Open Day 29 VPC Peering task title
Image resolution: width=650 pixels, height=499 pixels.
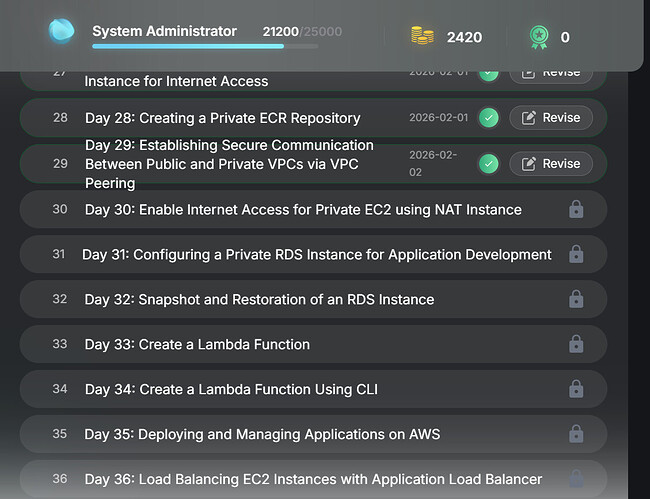pyautogui.click(x=229, y=164)
